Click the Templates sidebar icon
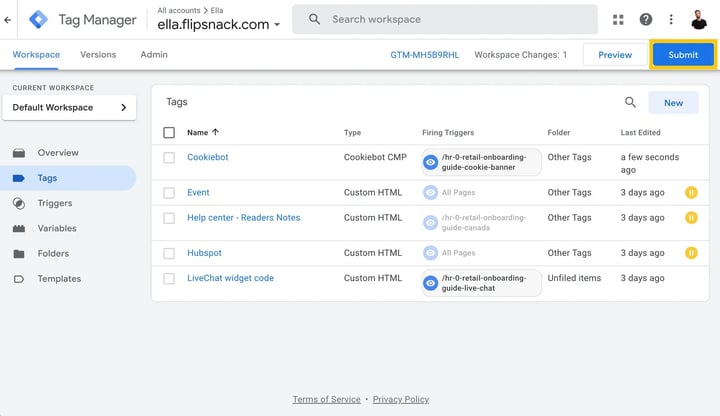This screenshot has height=416, width=720. click(x=19, y=279)
